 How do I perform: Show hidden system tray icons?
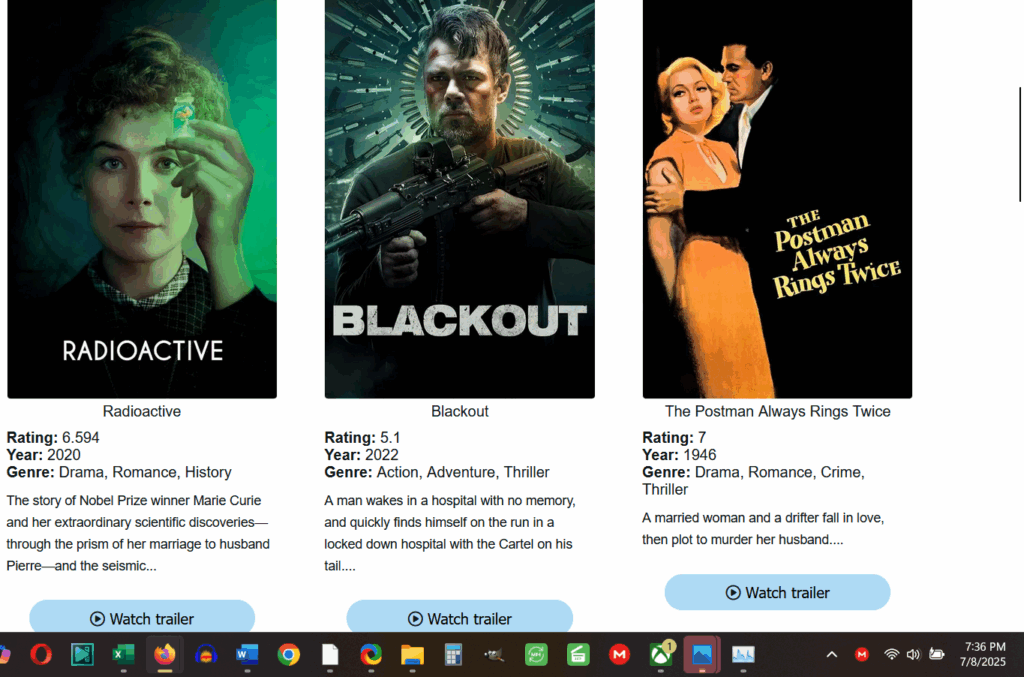831,653
